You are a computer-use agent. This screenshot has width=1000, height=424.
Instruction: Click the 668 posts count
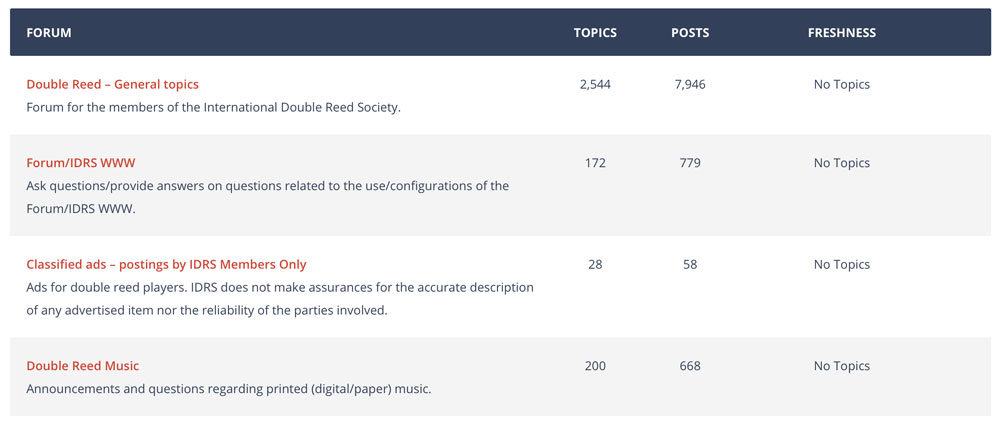[690, 366]
